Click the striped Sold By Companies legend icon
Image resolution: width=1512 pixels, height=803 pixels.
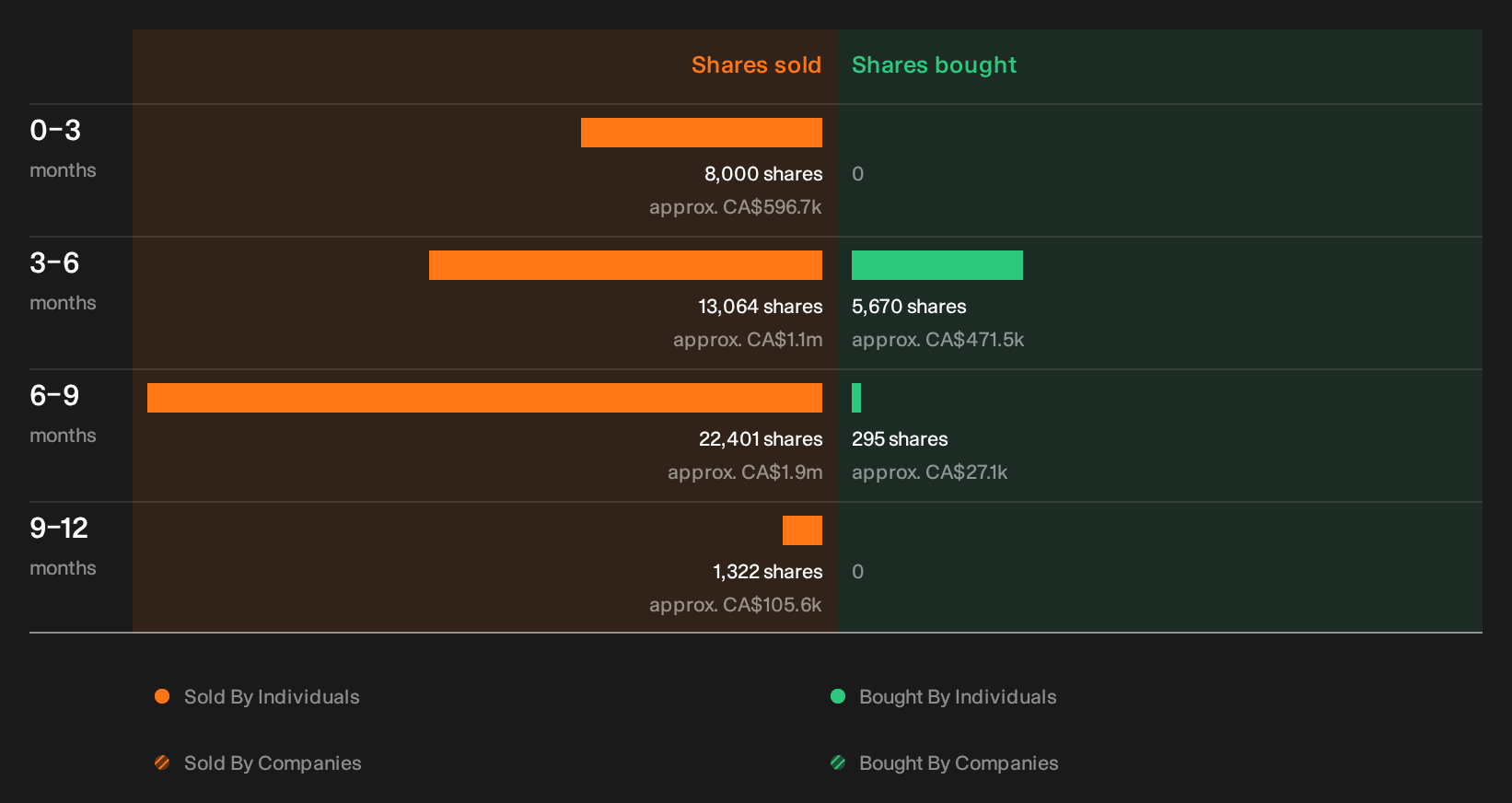162,762
